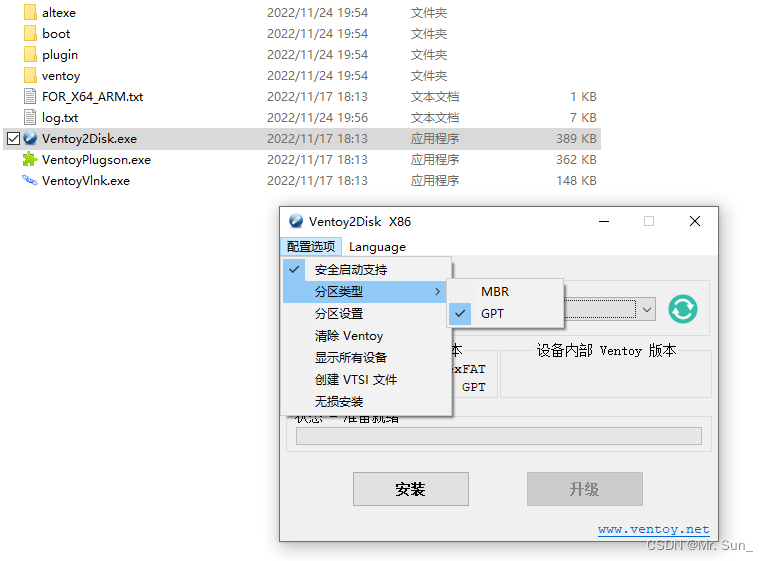The height and width of the screenshot is (561, 768).
Task: Click the 2022/11/24 19:56 date cell
Action: (x=317, y=118)
